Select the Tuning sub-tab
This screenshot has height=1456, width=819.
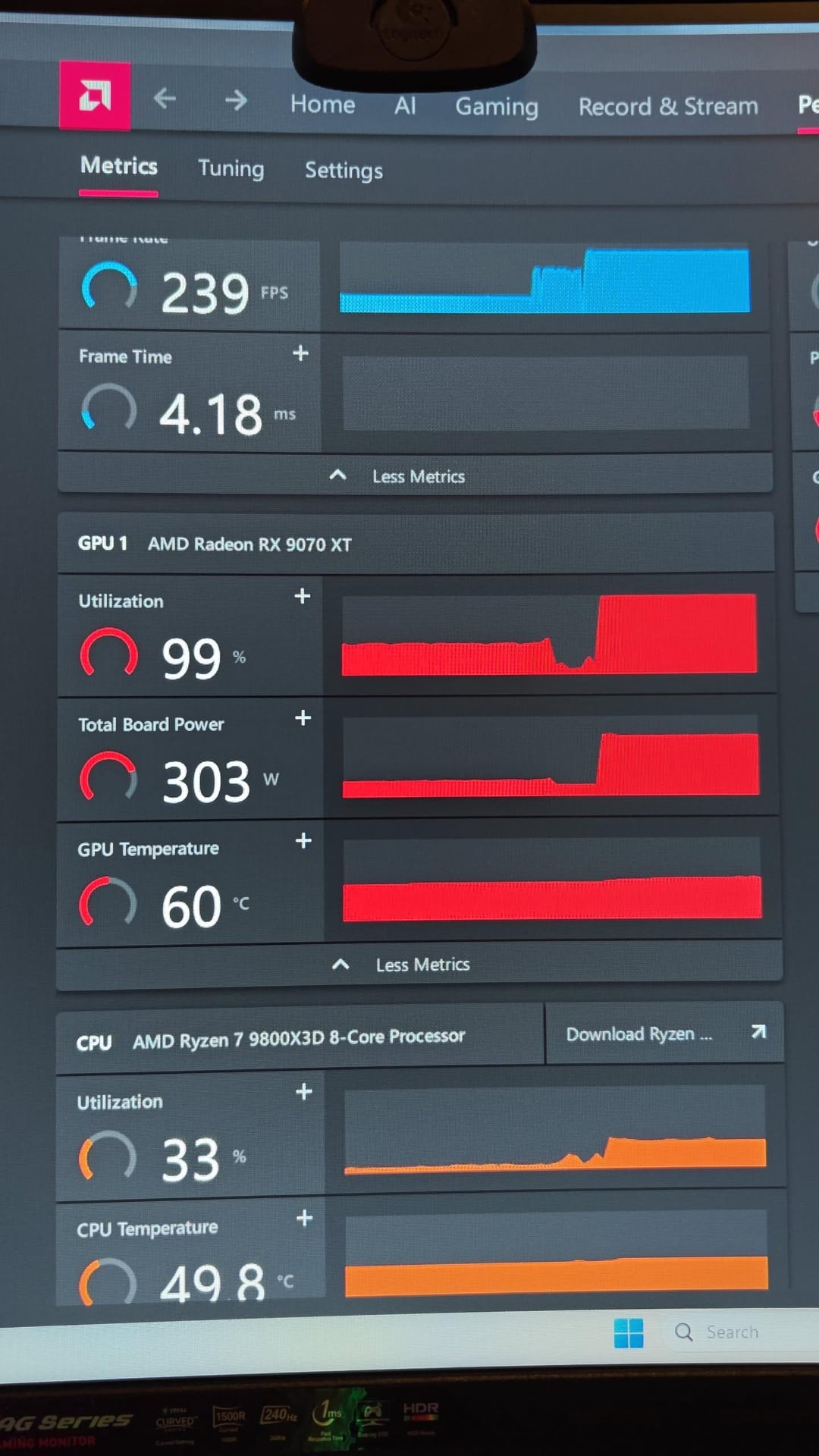click(231, 168)
